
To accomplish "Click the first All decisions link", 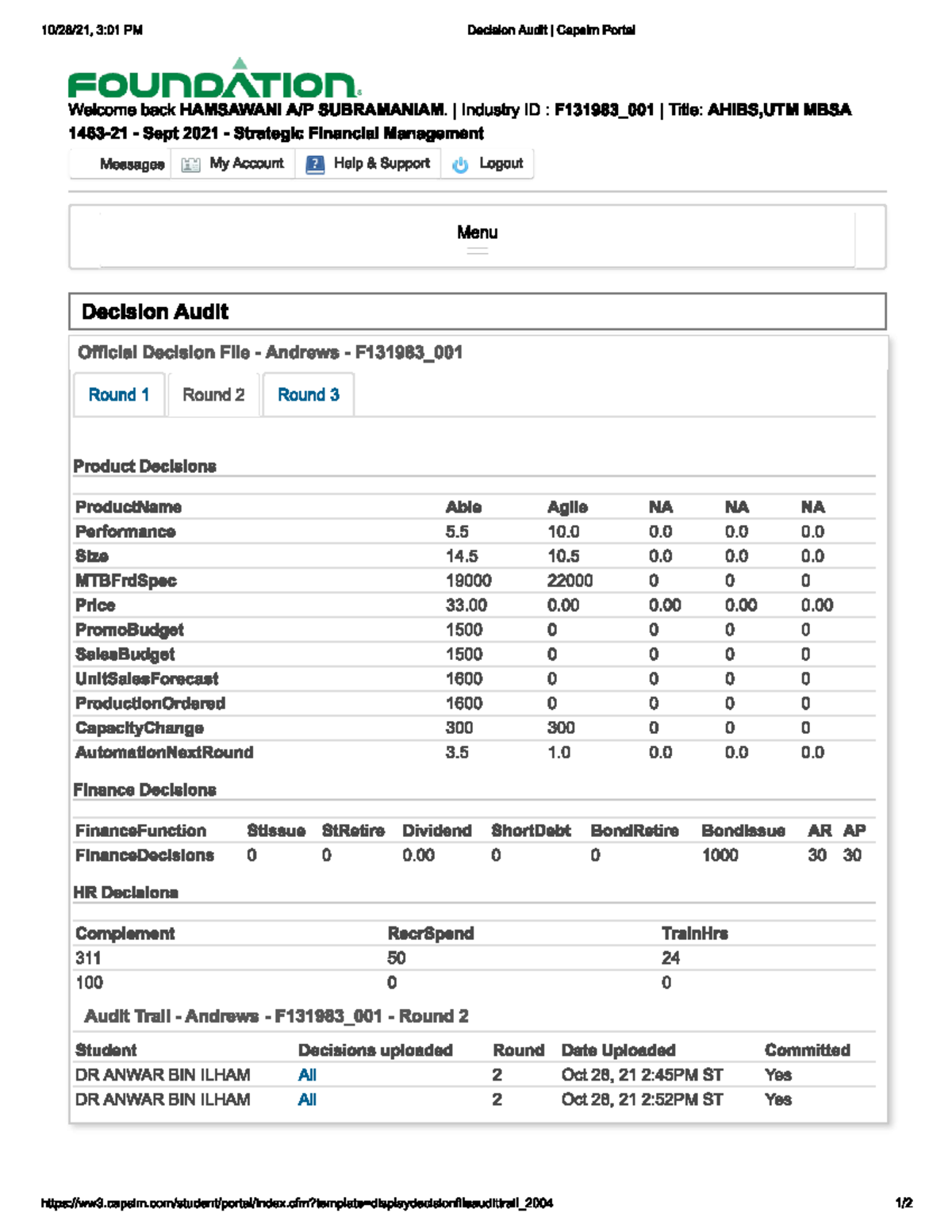I will tap(306, 1075).
